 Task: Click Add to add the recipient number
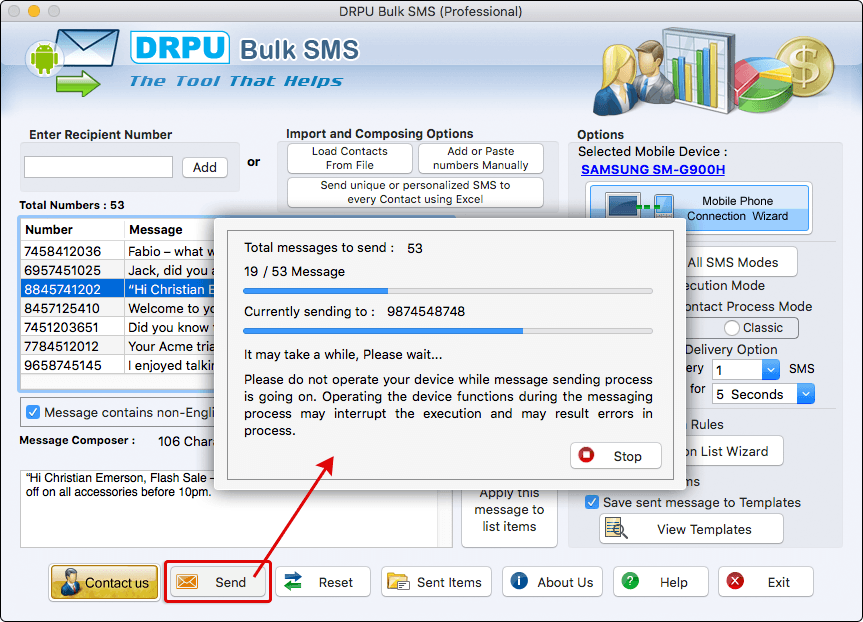(x=205, y=167)
